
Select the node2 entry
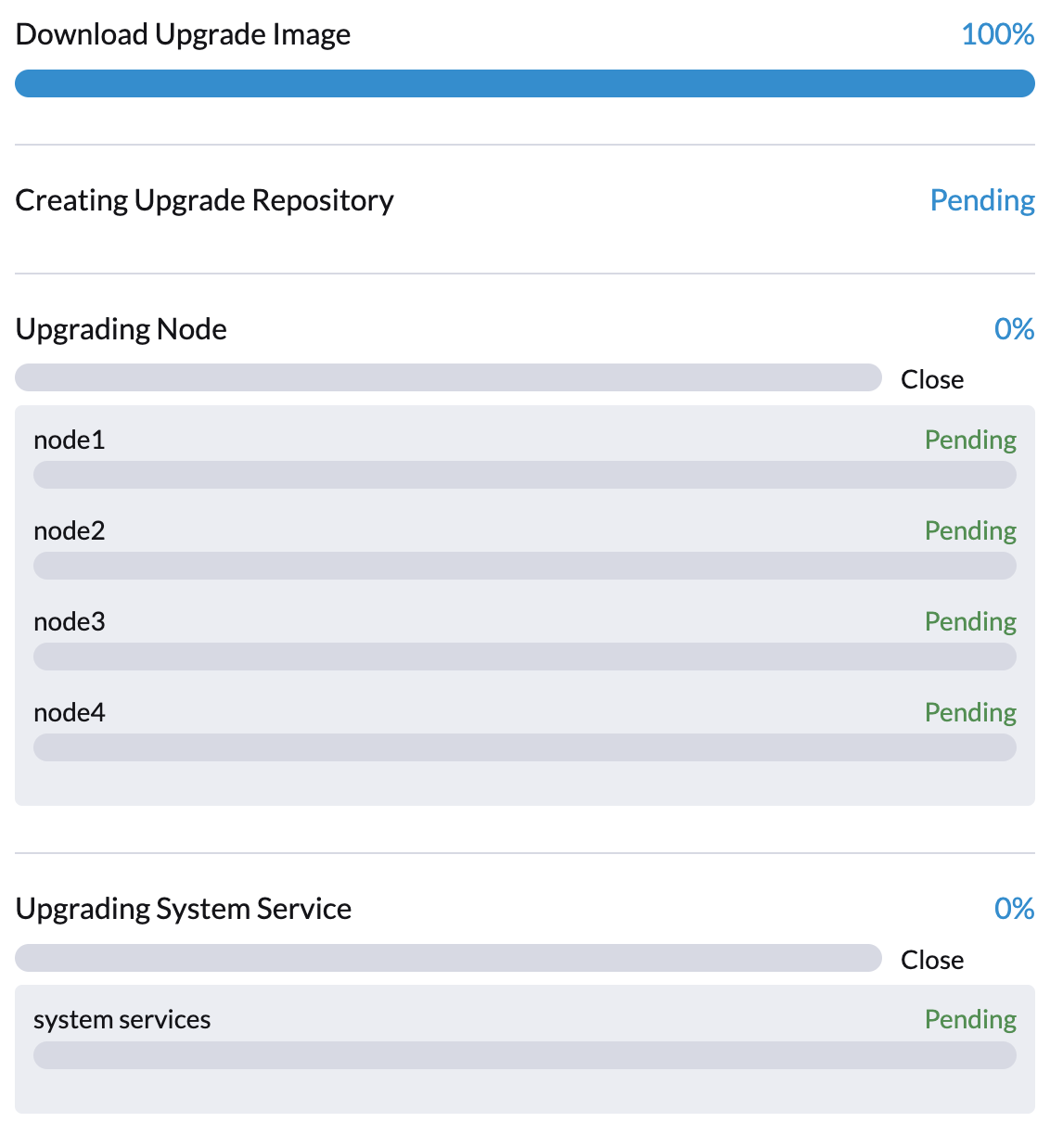point(69,530)
